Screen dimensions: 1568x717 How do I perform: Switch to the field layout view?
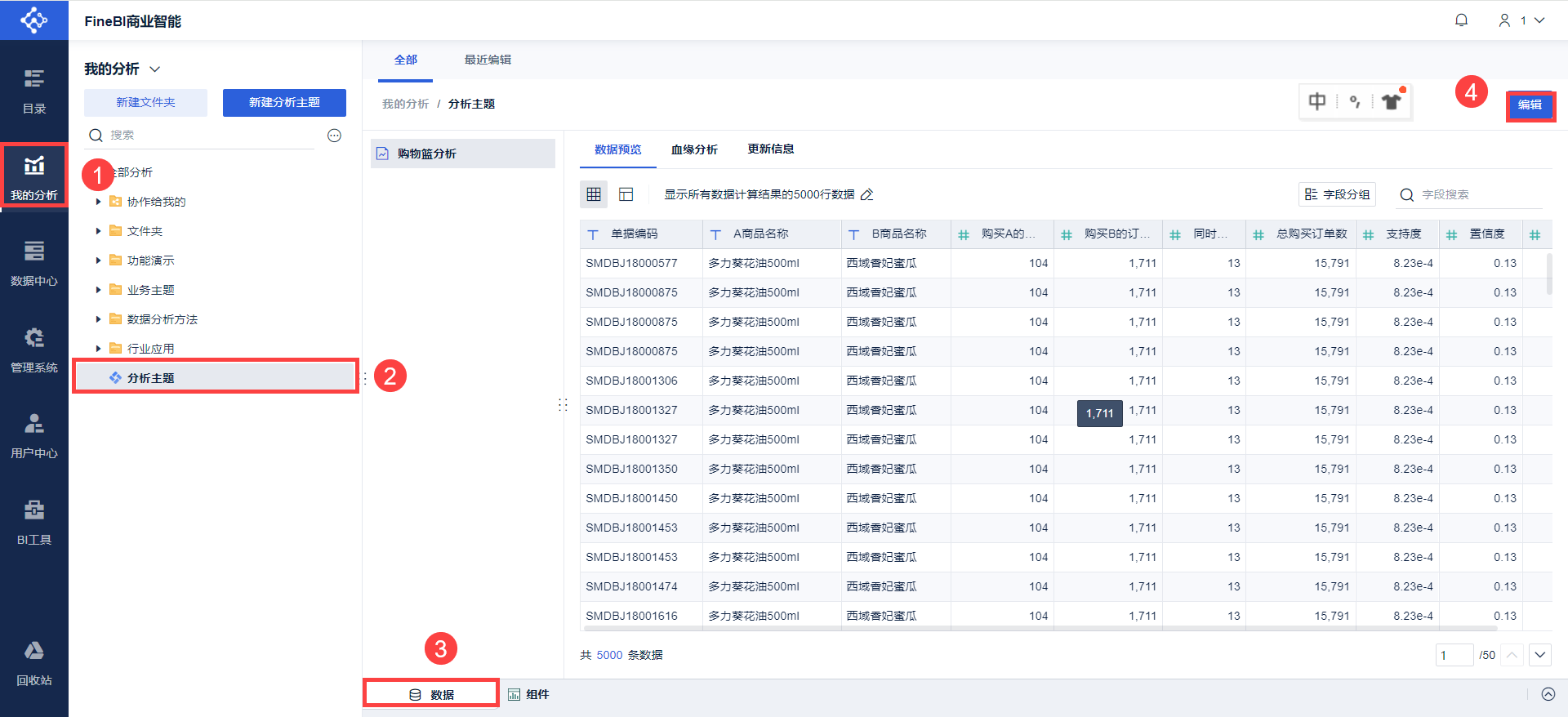pyautogui.click(x=626, y=194)
